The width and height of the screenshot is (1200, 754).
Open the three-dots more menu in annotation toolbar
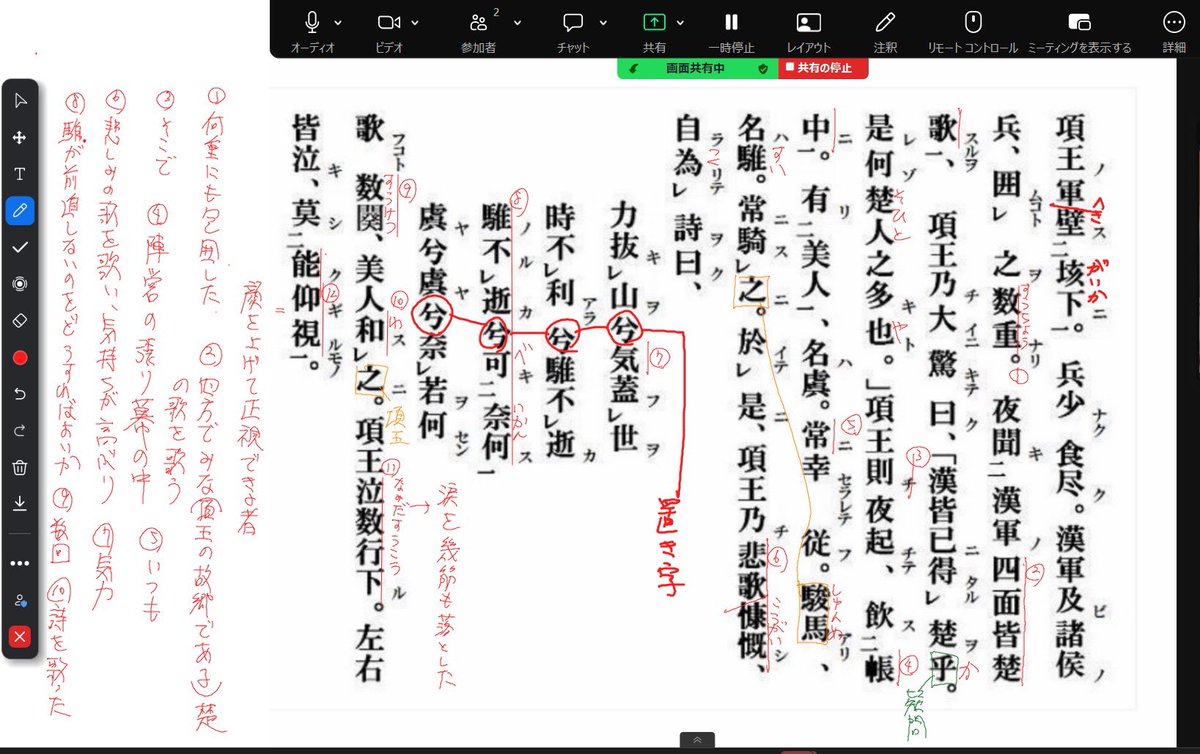(20, 564)
